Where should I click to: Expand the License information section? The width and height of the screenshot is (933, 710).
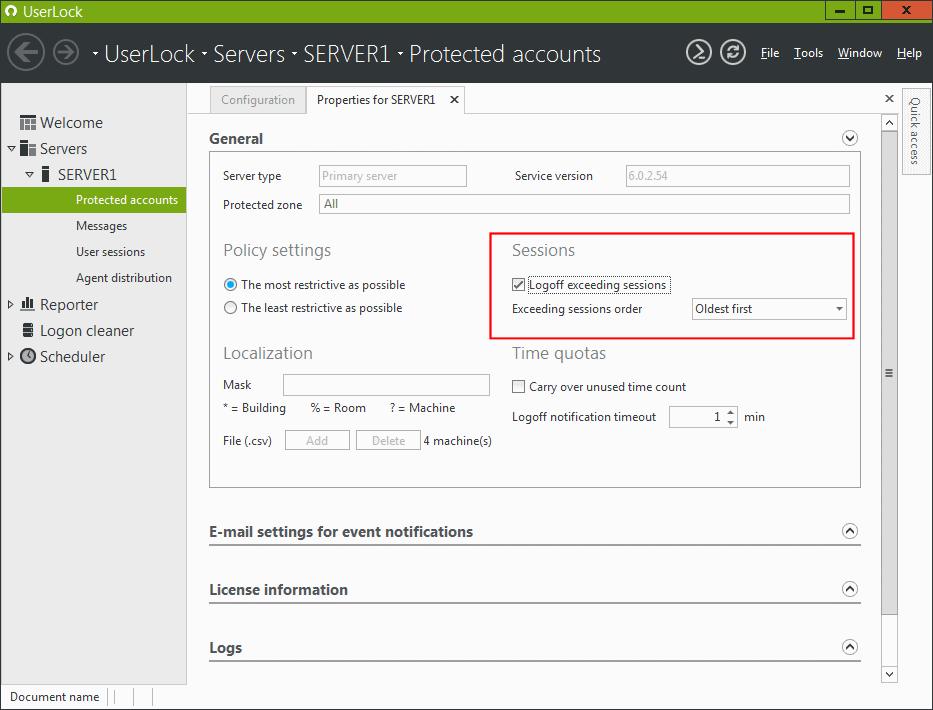[850, 589]
